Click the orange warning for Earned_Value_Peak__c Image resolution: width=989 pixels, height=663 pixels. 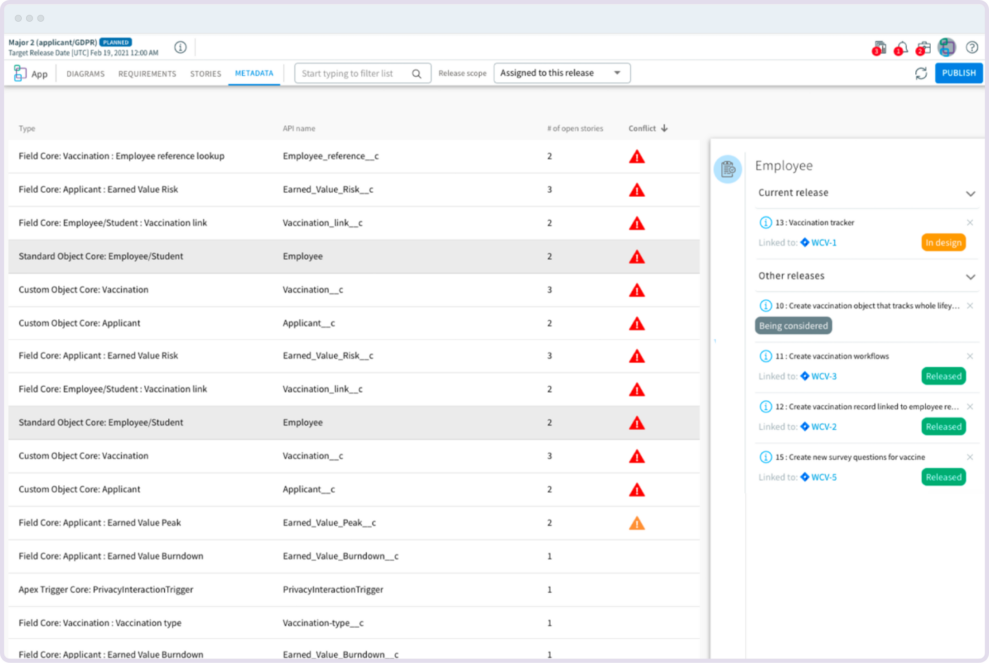point(637,522)
